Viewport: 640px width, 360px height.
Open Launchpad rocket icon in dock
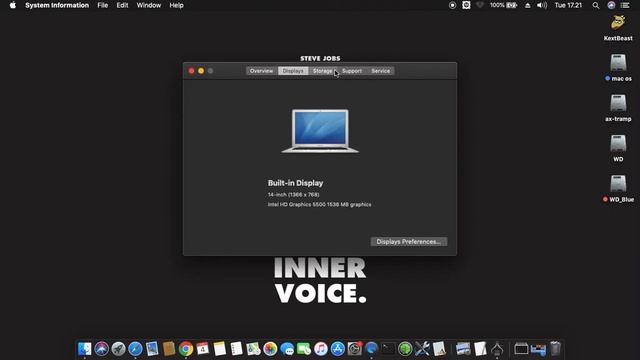(118, 349)
